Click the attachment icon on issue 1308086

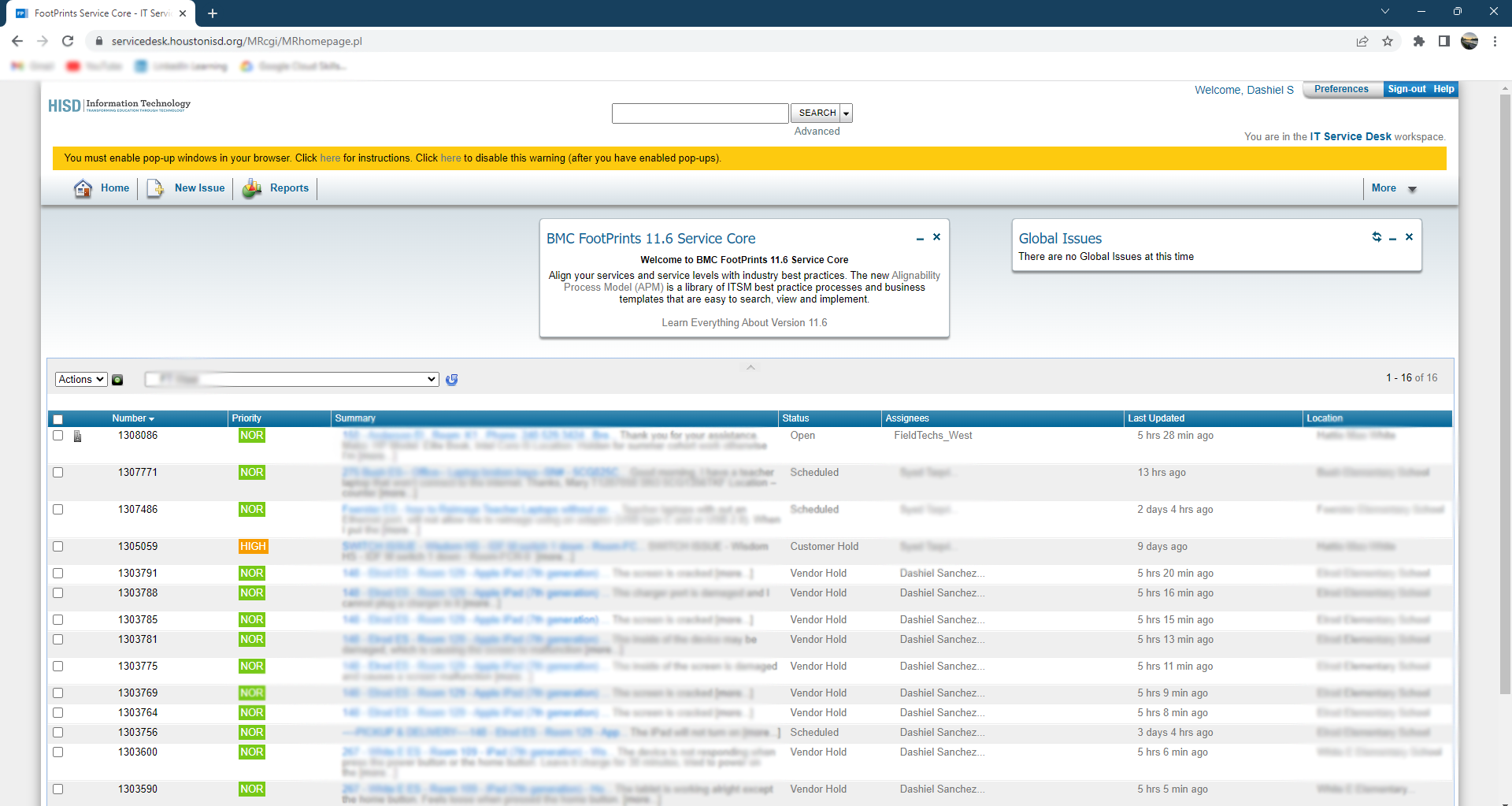(x=77, y=436)
